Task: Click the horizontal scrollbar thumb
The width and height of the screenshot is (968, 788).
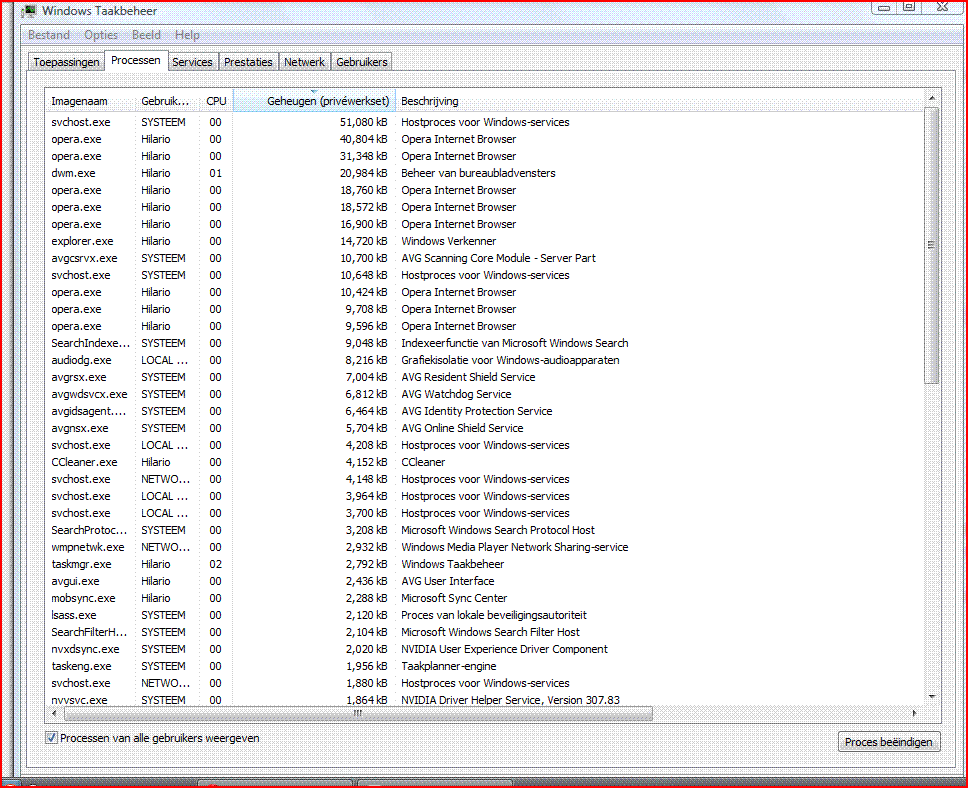Action: 358,713
